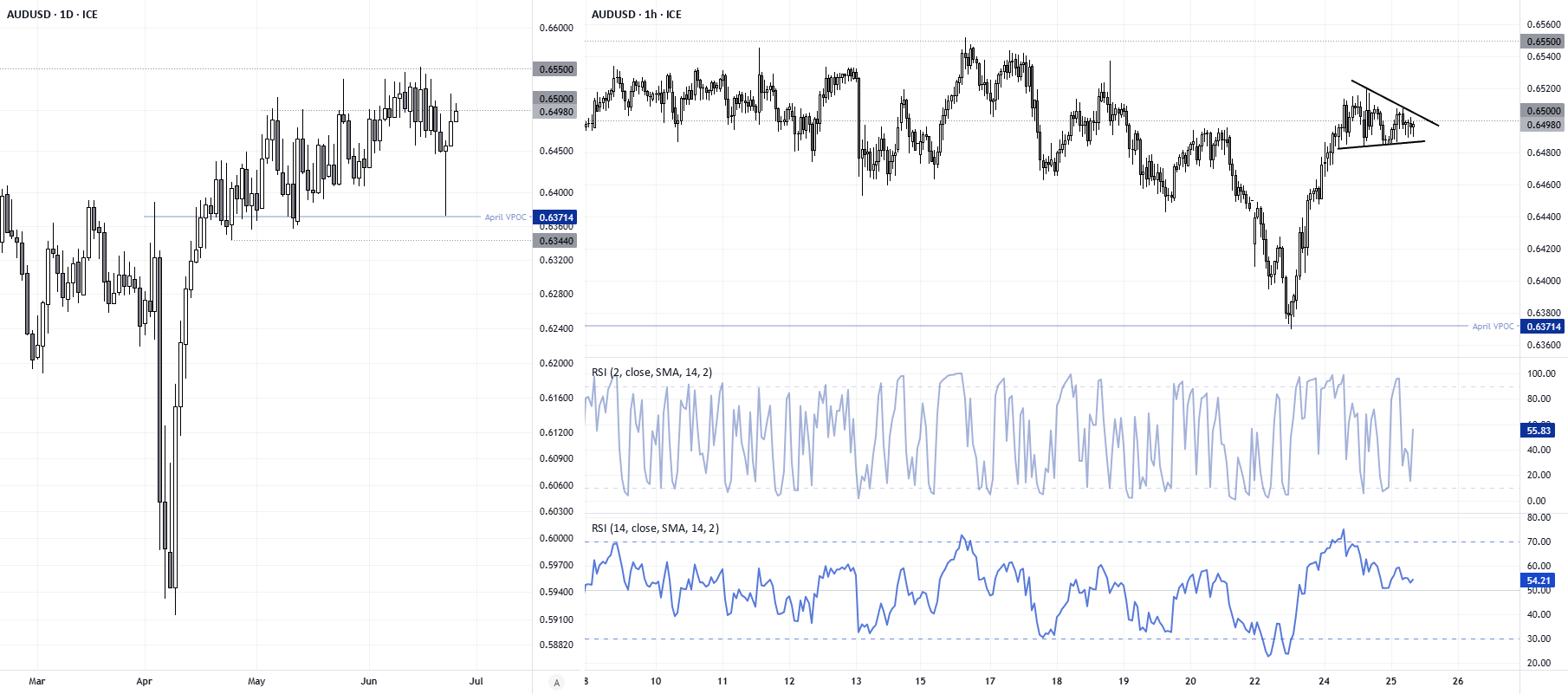
Task: Open the RSI (2, close, SMA, 14, 2) indicator legend
Action: point(651,373)
